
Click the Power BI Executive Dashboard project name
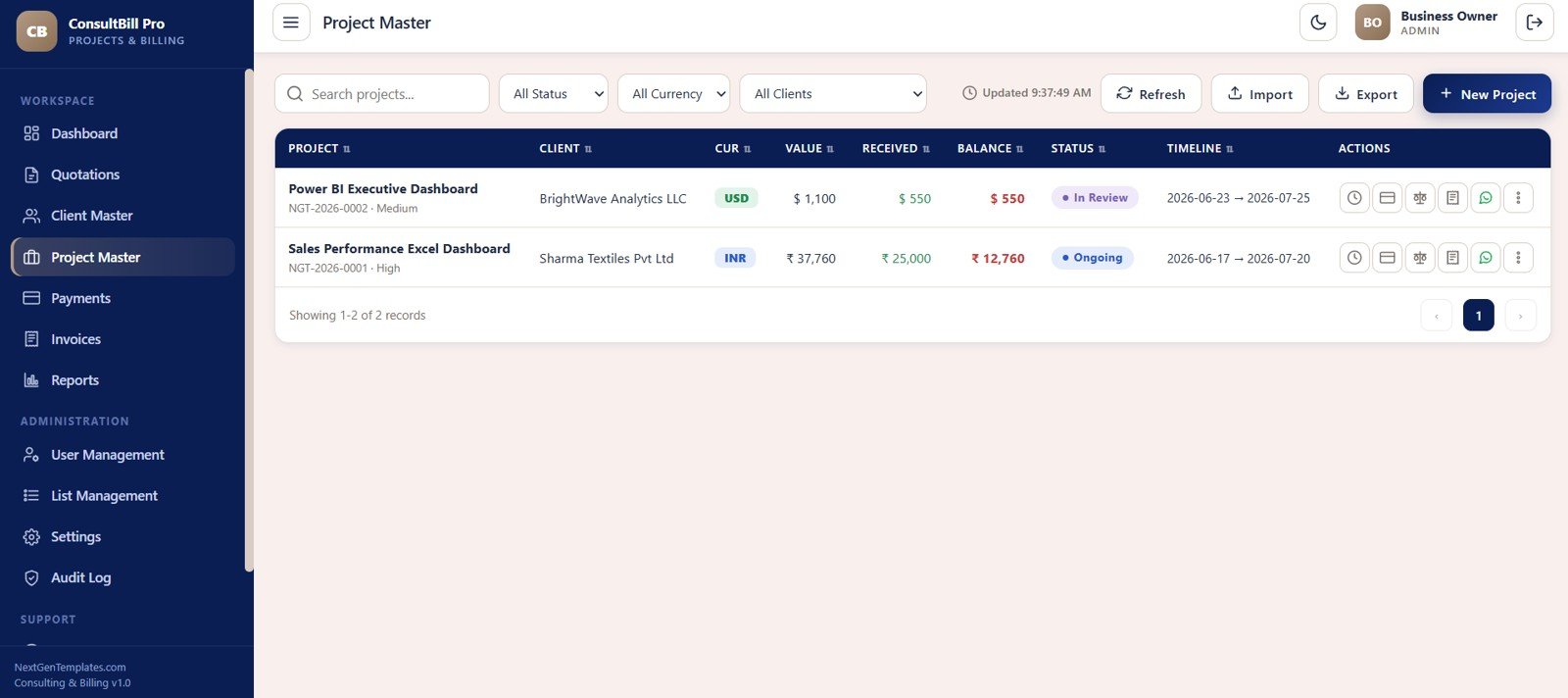[383, 189]
